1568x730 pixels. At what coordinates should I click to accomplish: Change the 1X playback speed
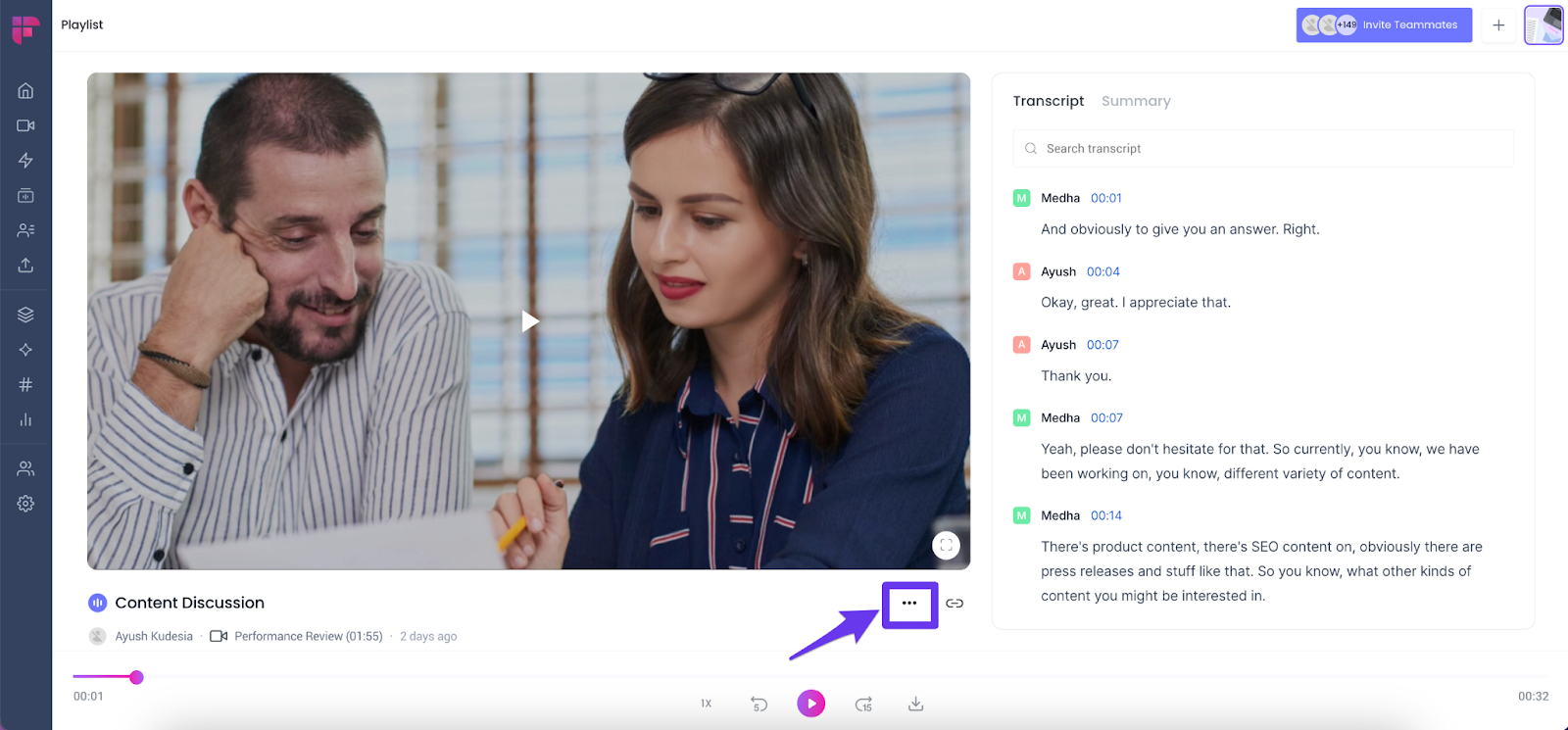coord(706,704)
